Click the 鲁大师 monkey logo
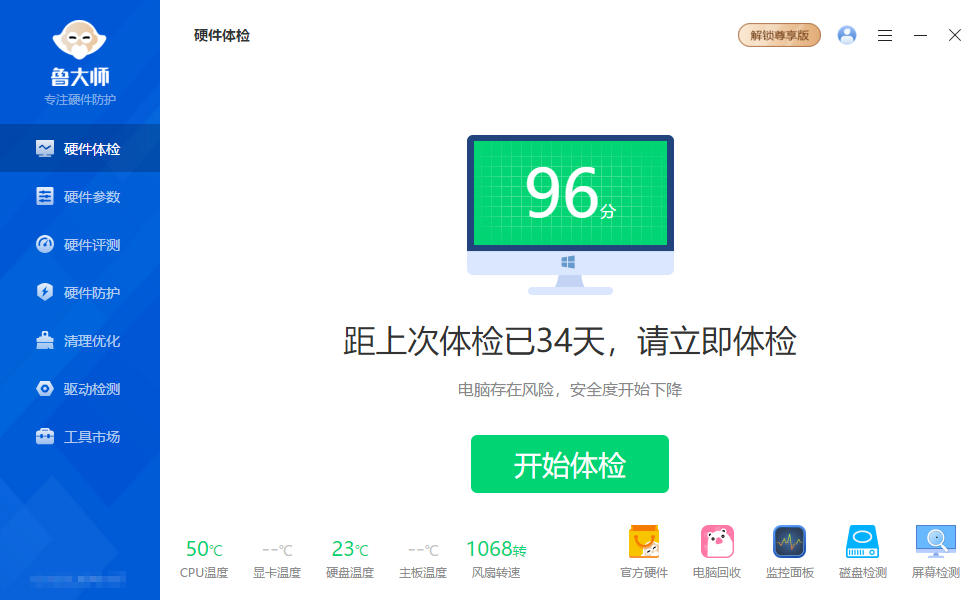Image resolution: width=980 pixels, height=600 pixels. (79, 40)
